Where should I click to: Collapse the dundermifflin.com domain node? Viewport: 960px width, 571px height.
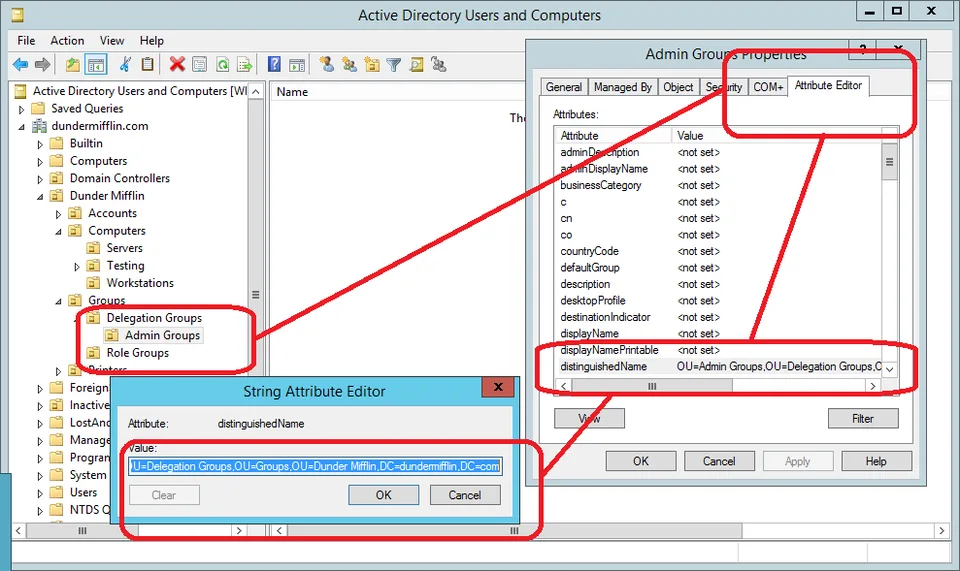(21, 127)
